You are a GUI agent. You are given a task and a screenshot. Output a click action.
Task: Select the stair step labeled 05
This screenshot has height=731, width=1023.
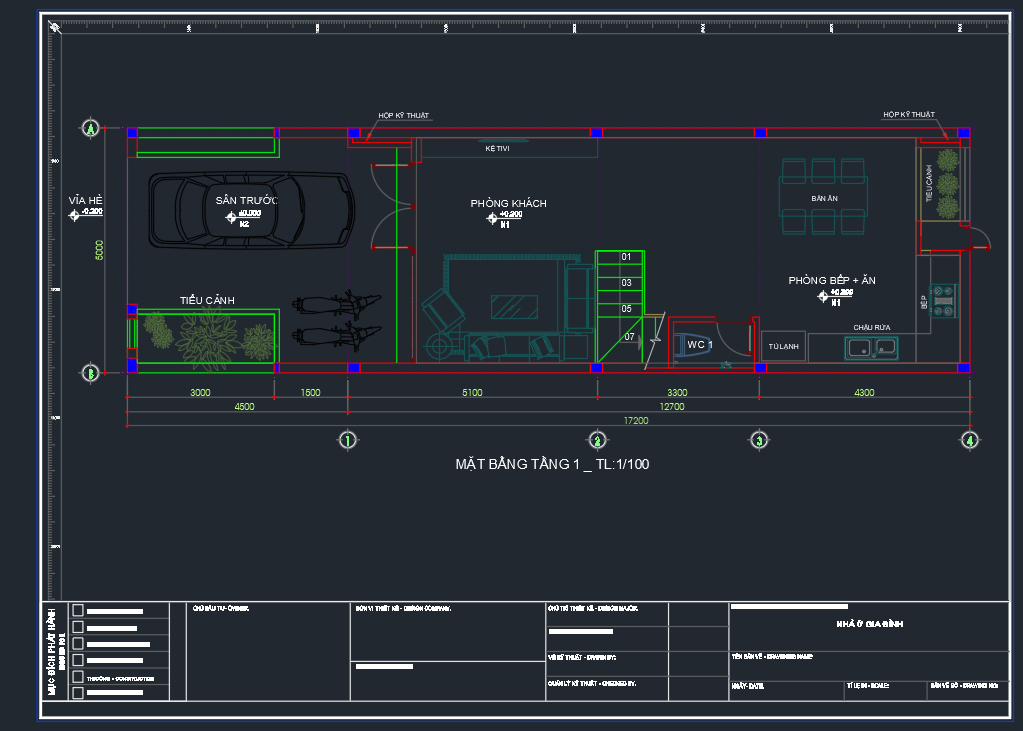626,309
